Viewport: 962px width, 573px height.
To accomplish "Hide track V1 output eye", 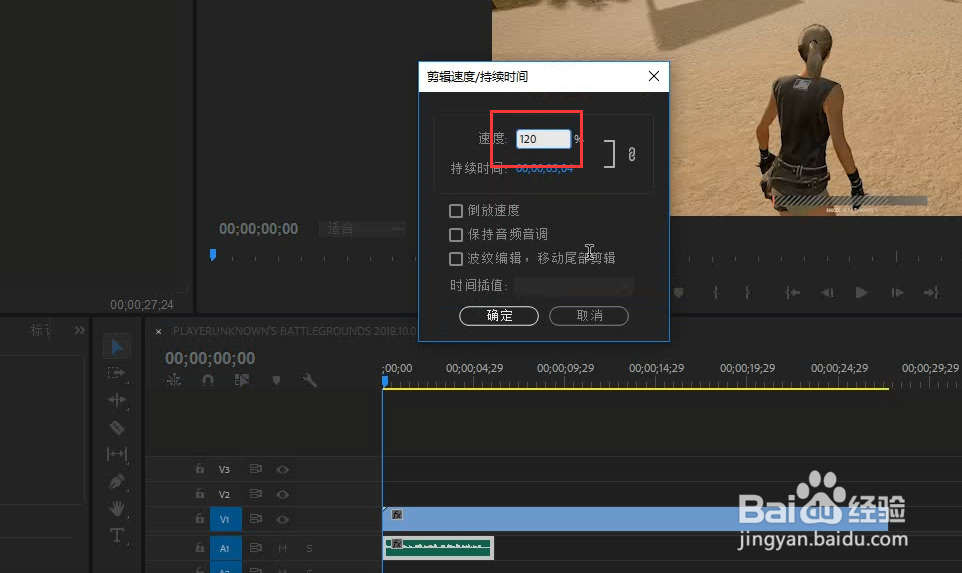I will click(x=282, y=519).
